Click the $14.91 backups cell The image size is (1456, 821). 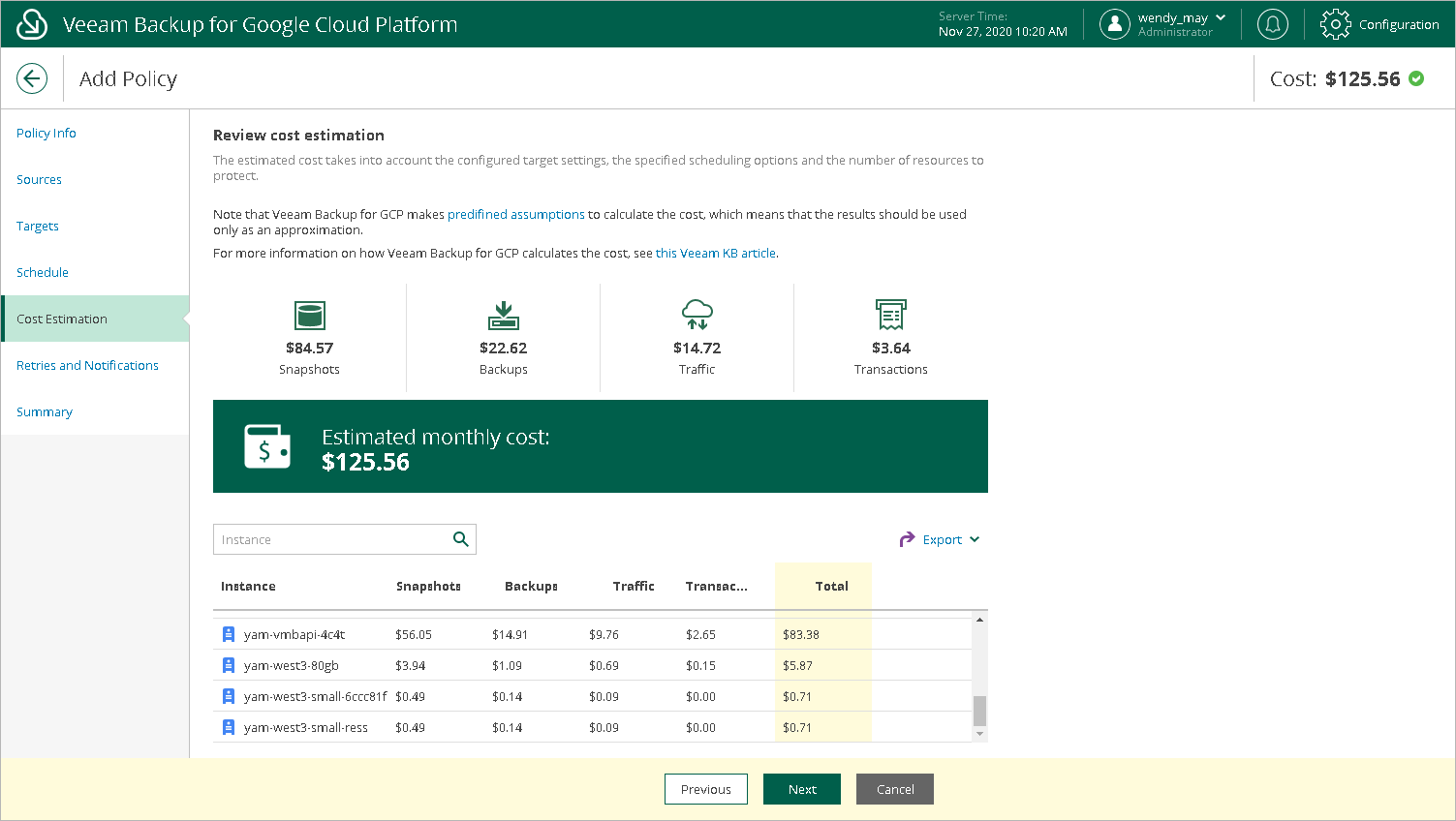(511, 634)
